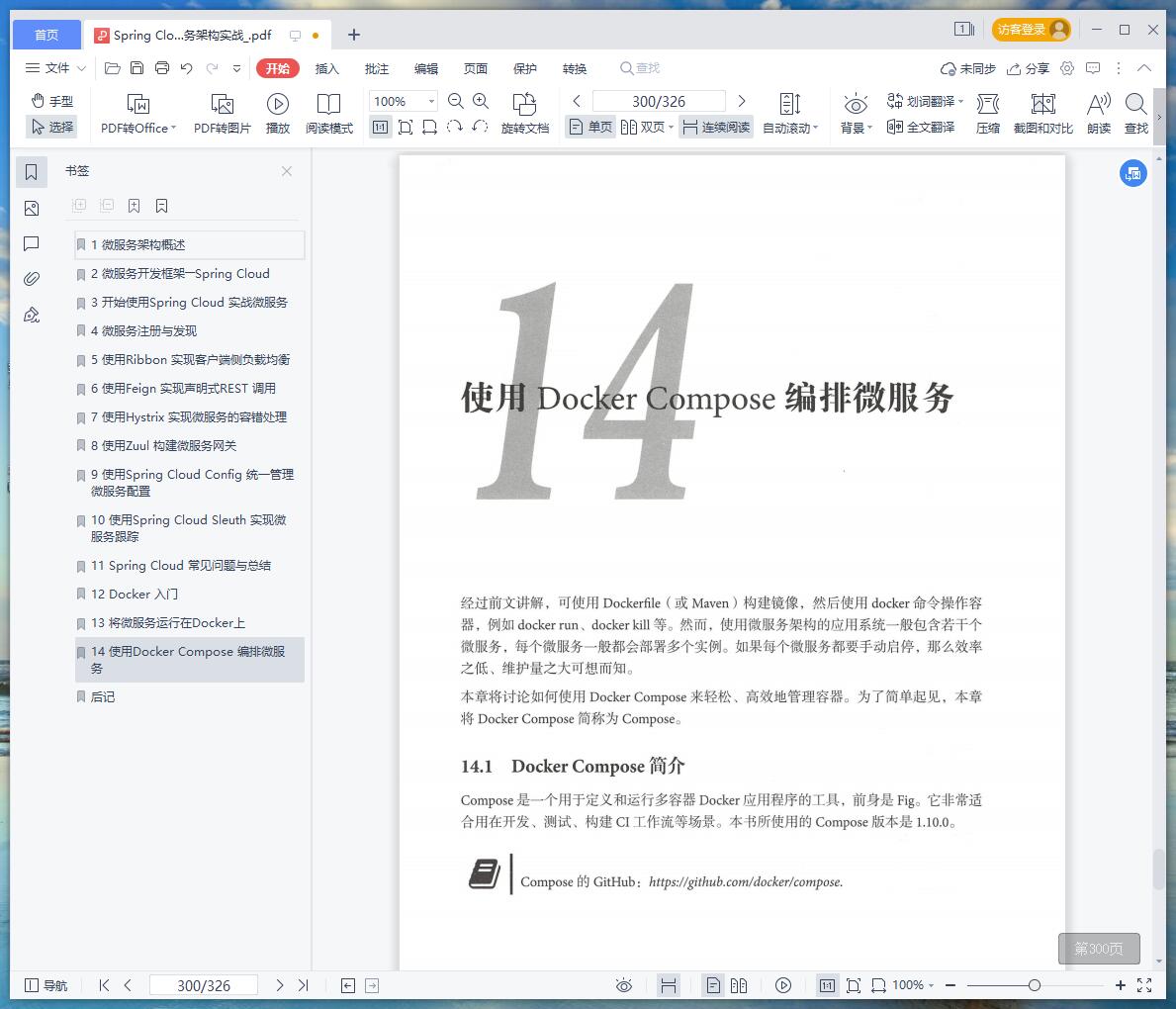Undo the last action
This screenshot has height=1009, width=1176.
(x=187, y=68)
